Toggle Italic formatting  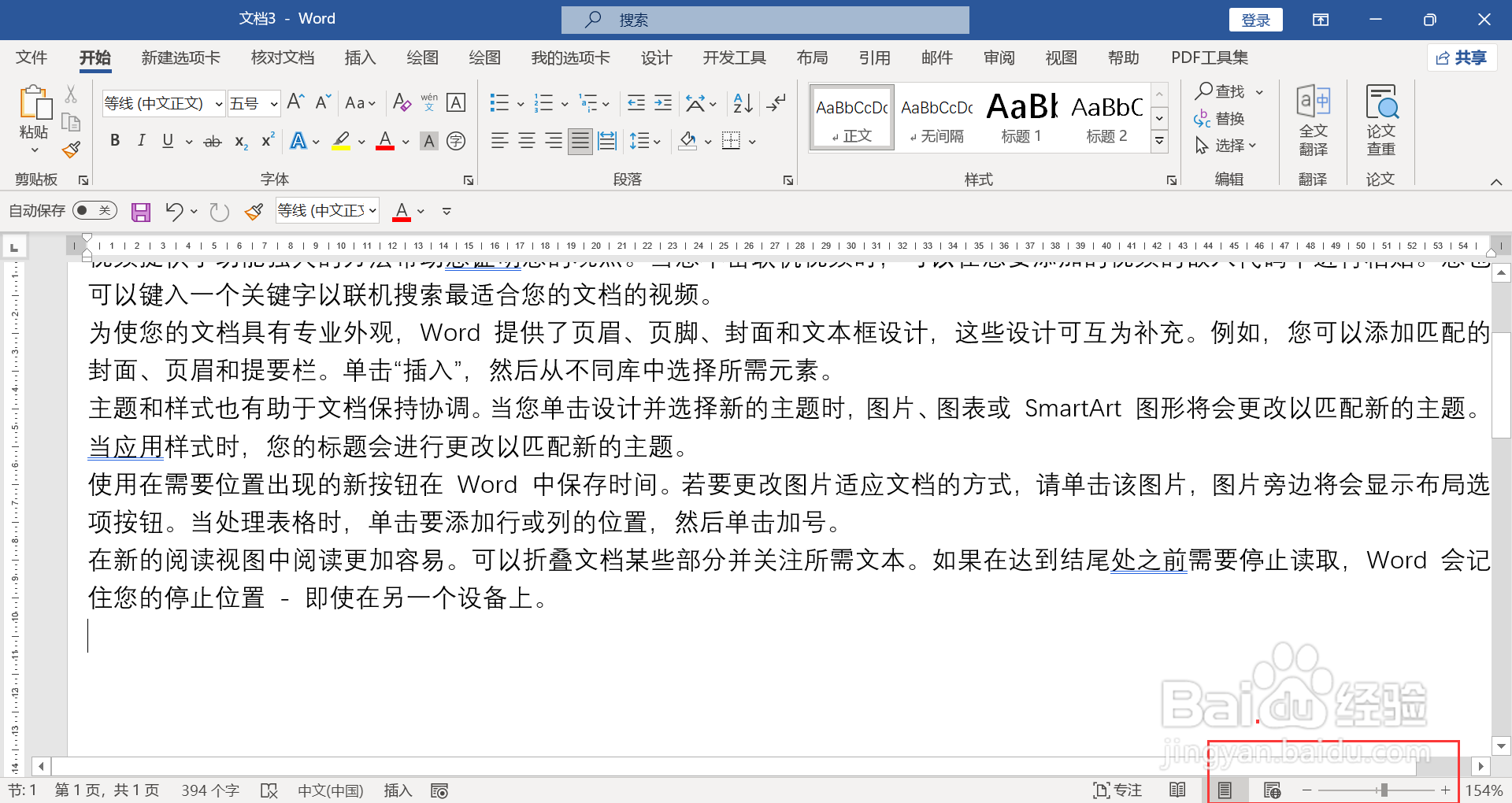[x=142, y=141]
